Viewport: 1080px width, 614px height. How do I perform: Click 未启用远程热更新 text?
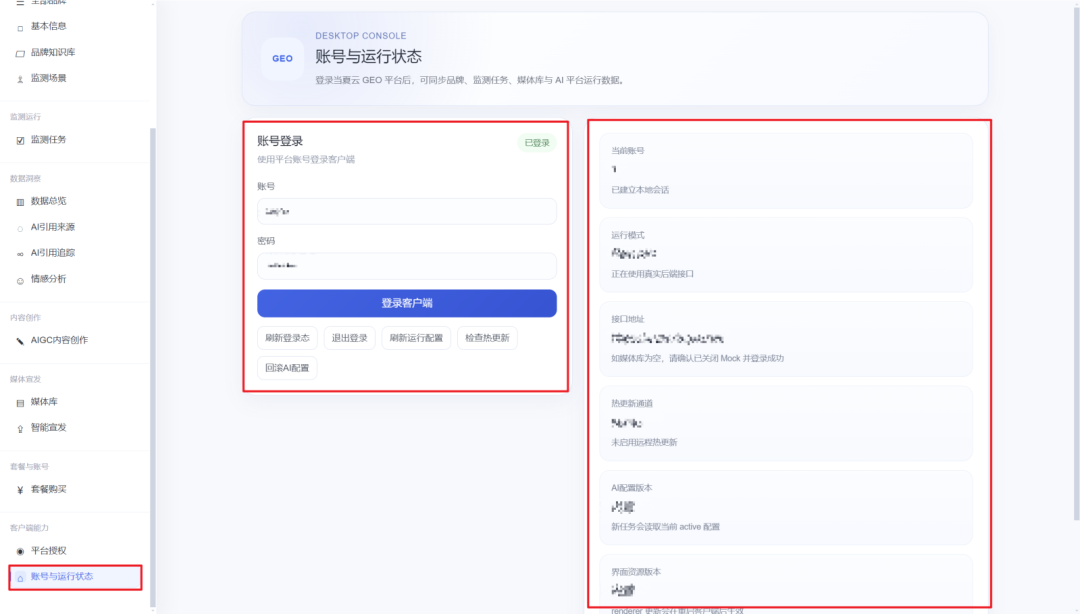(644, 442)
